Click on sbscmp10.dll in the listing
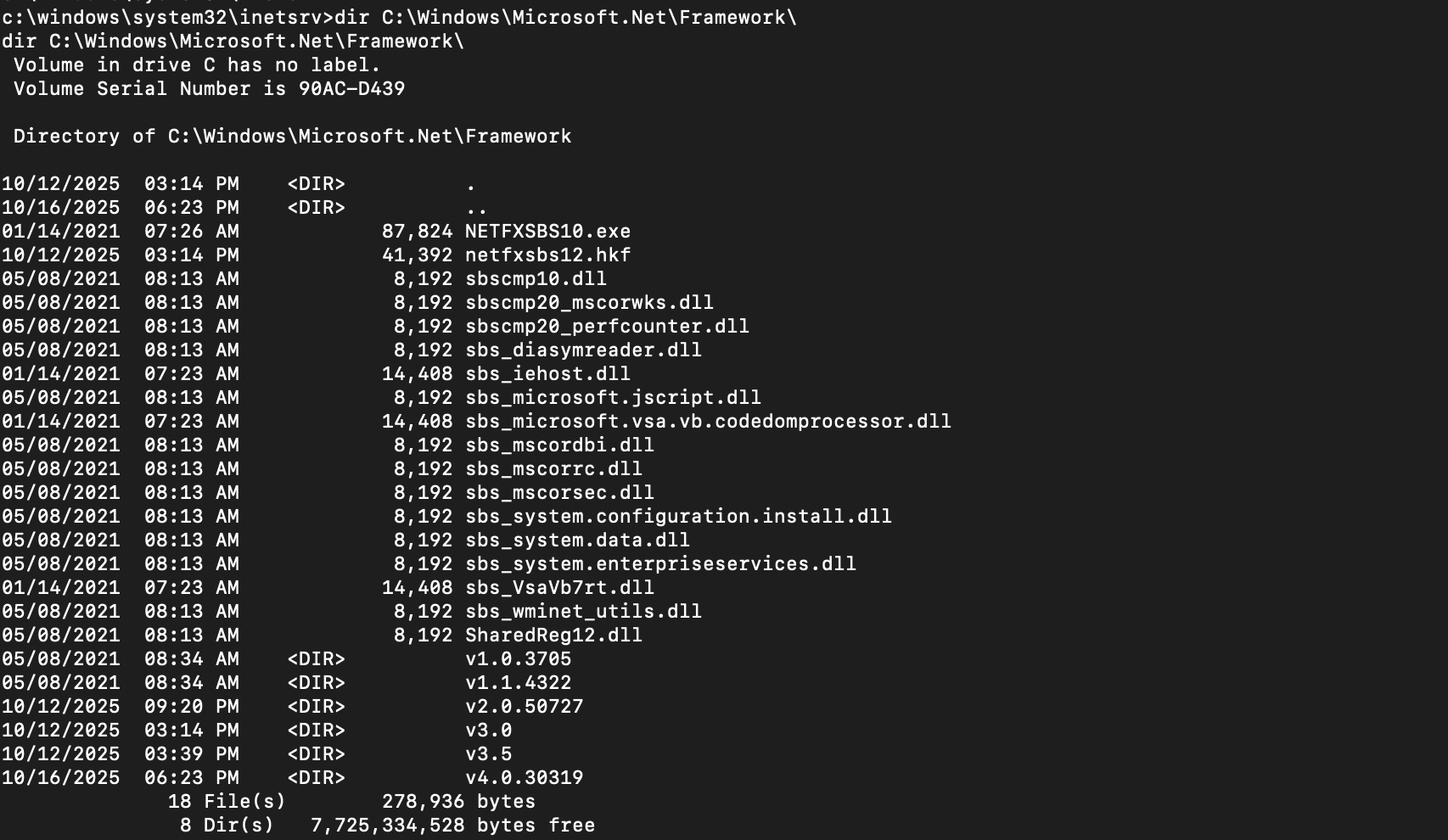1448x840 pixels. coord(536,279)
